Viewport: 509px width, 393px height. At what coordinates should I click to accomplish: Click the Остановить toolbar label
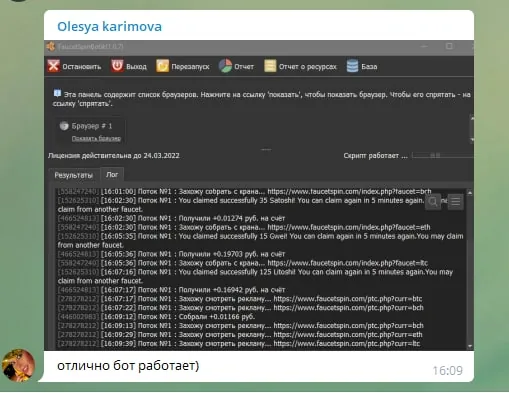click(82, 67)
